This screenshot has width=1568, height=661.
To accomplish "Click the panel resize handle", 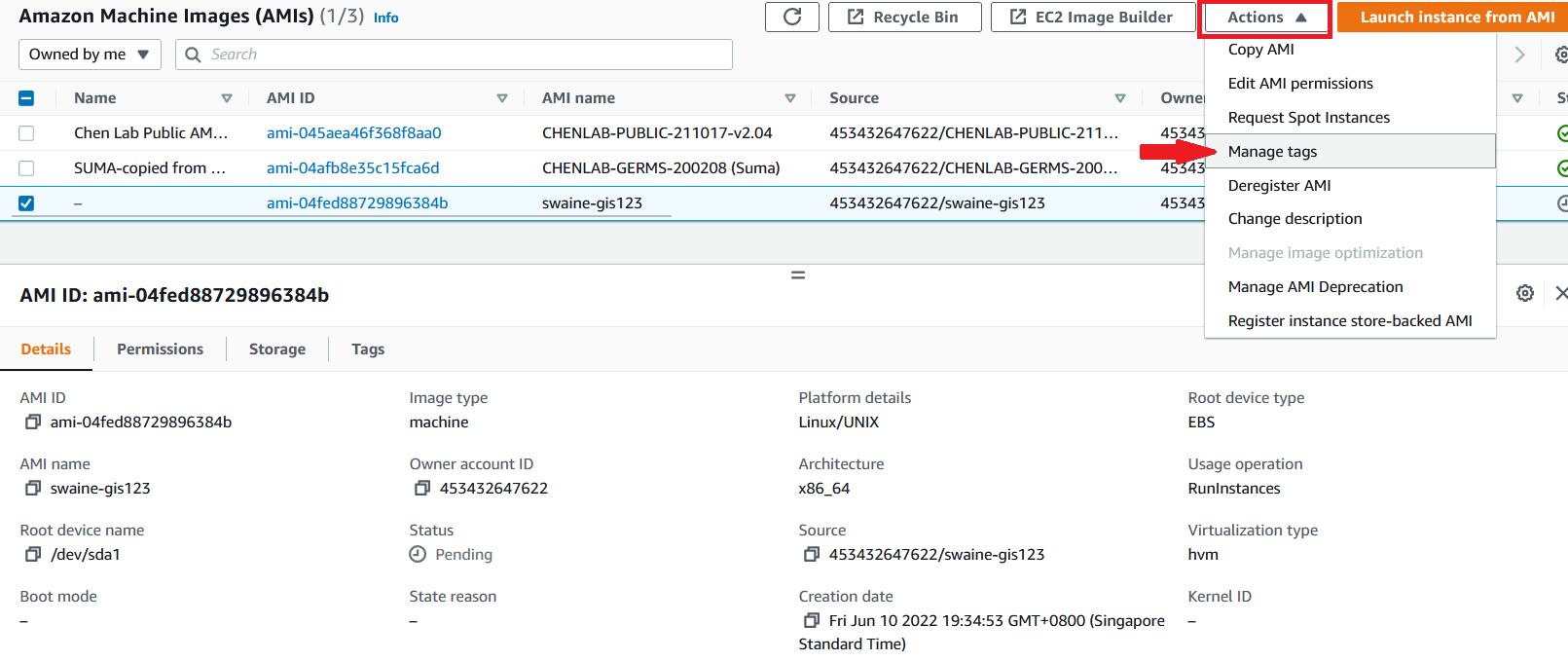I will 798,275.
